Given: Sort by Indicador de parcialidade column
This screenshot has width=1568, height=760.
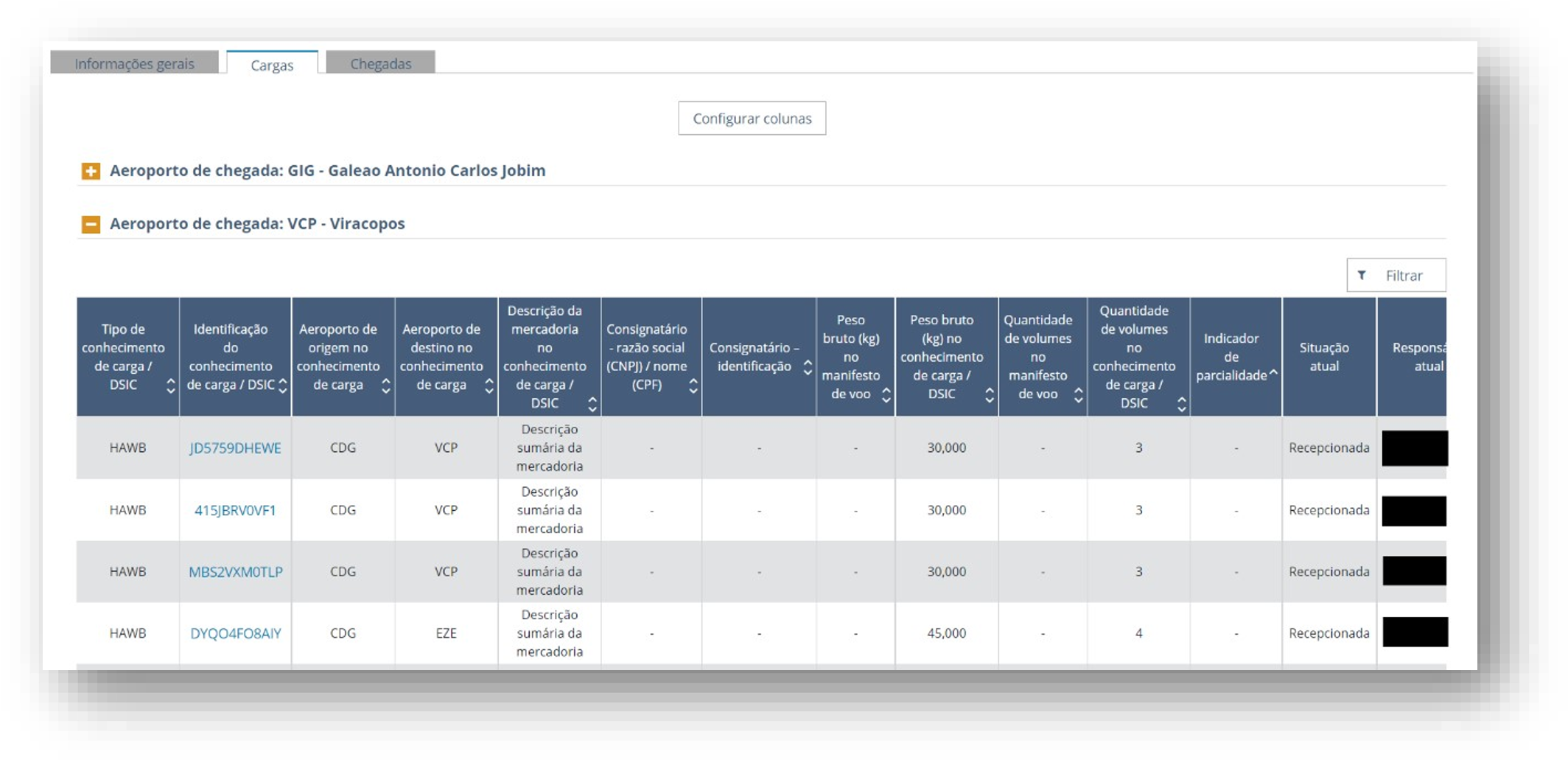Looking at the screenshot, I should coord(1273,374).
